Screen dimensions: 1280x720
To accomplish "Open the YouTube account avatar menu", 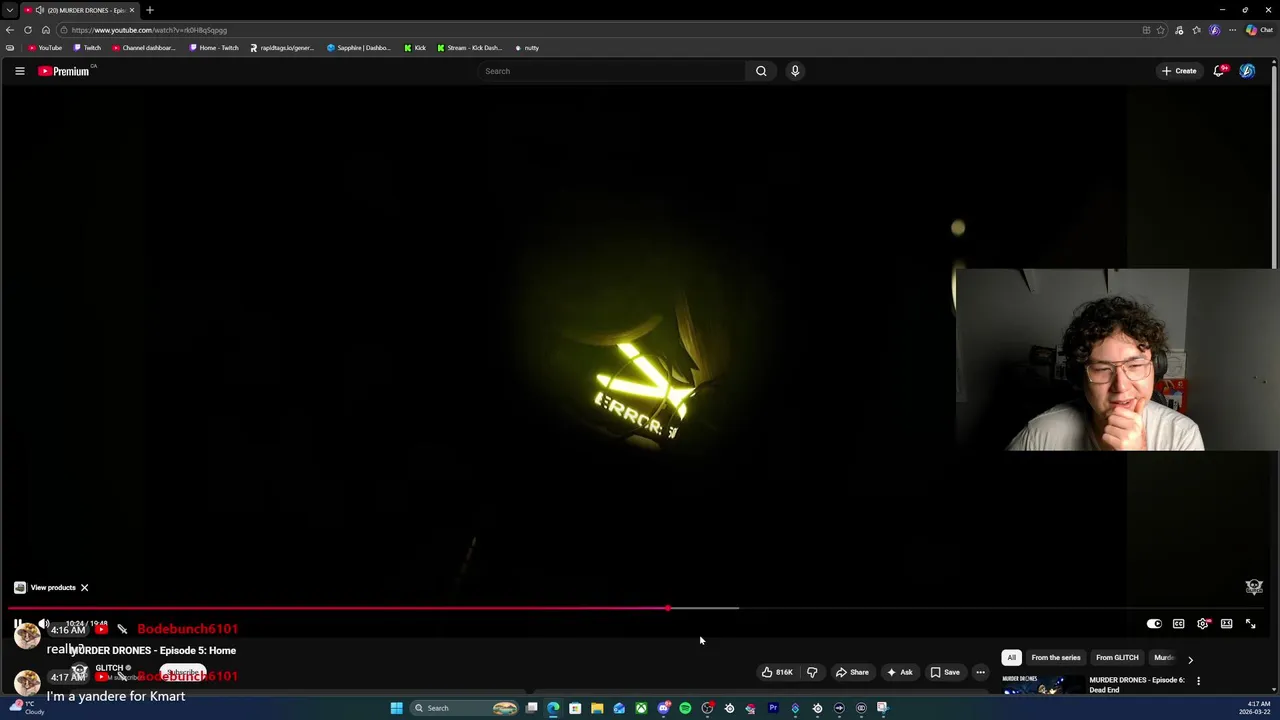I will (x=1247, y=71).
